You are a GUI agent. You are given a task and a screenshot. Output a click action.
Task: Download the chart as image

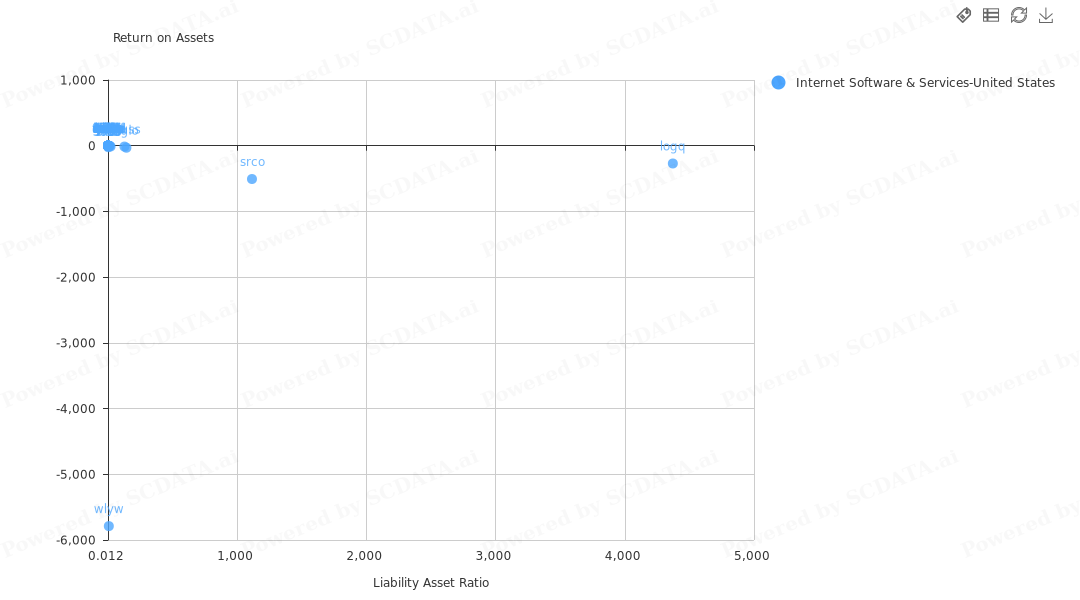(x=1046, y=15)
